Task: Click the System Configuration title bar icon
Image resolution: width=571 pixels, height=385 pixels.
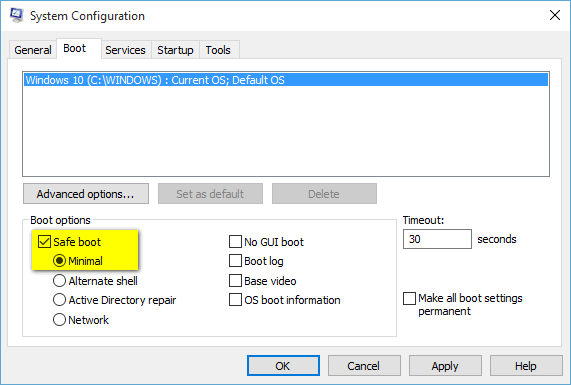Action: pyautogui.click(x=16, y=15)
